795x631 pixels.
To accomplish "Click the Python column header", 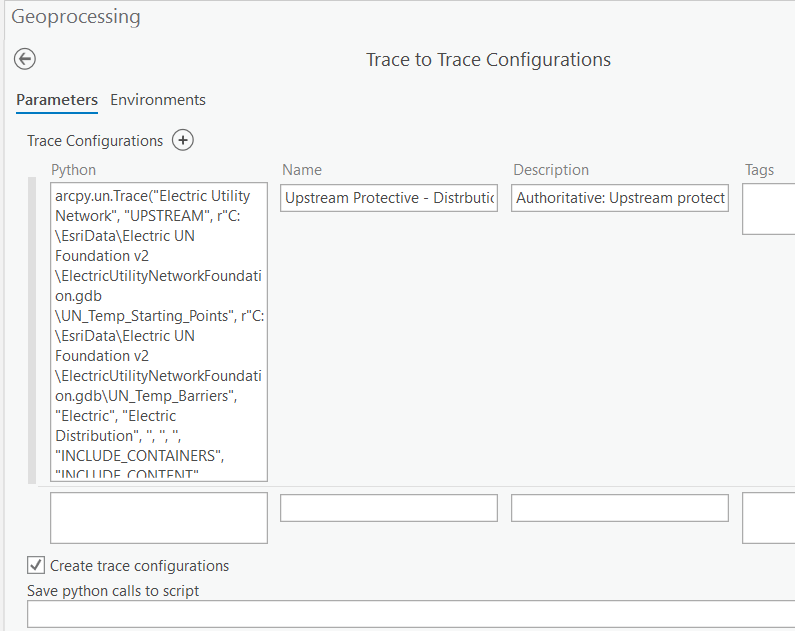I will click(74, 170).
